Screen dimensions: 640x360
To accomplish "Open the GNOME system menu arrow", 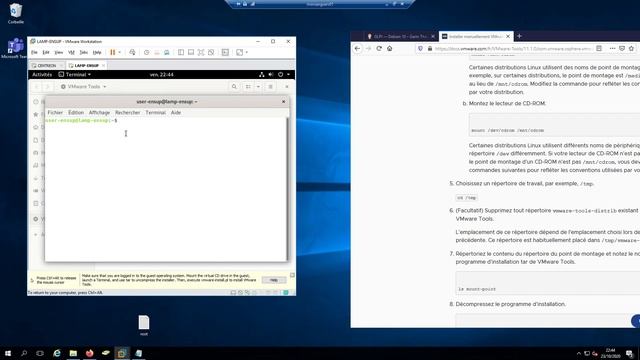I will (288, 75).
